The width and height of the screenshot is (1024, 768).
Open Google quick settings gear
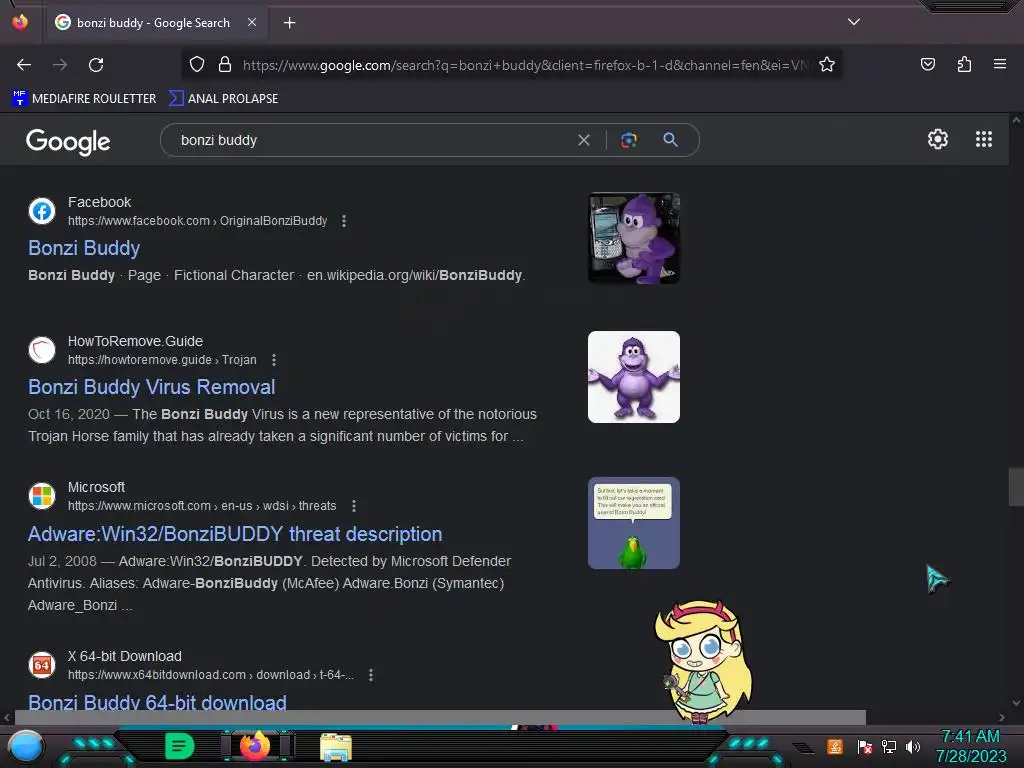[x=938, y=139]
